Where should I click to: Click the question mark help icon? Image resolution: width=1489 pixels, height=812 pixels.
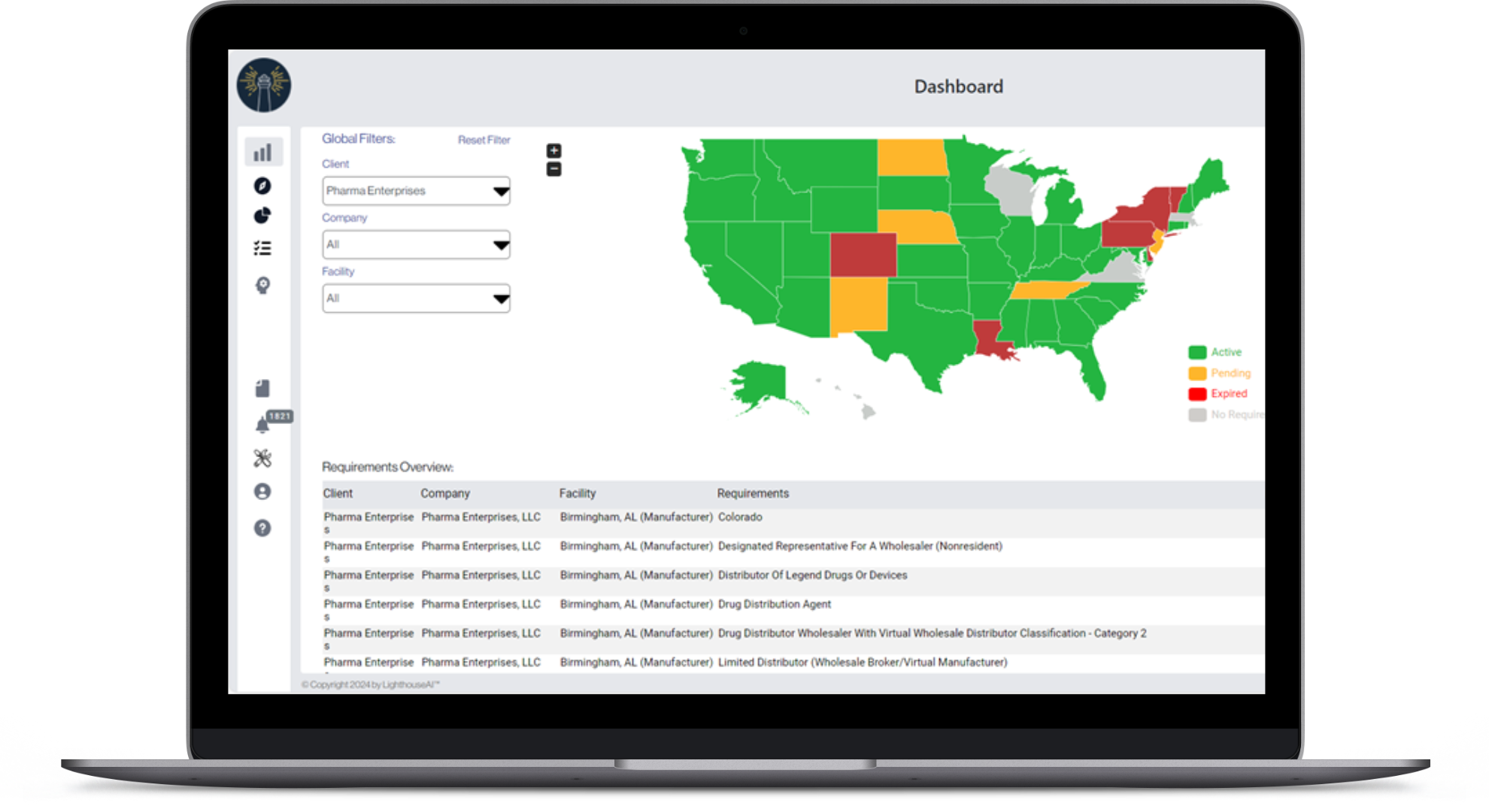[x=262, y=528]
